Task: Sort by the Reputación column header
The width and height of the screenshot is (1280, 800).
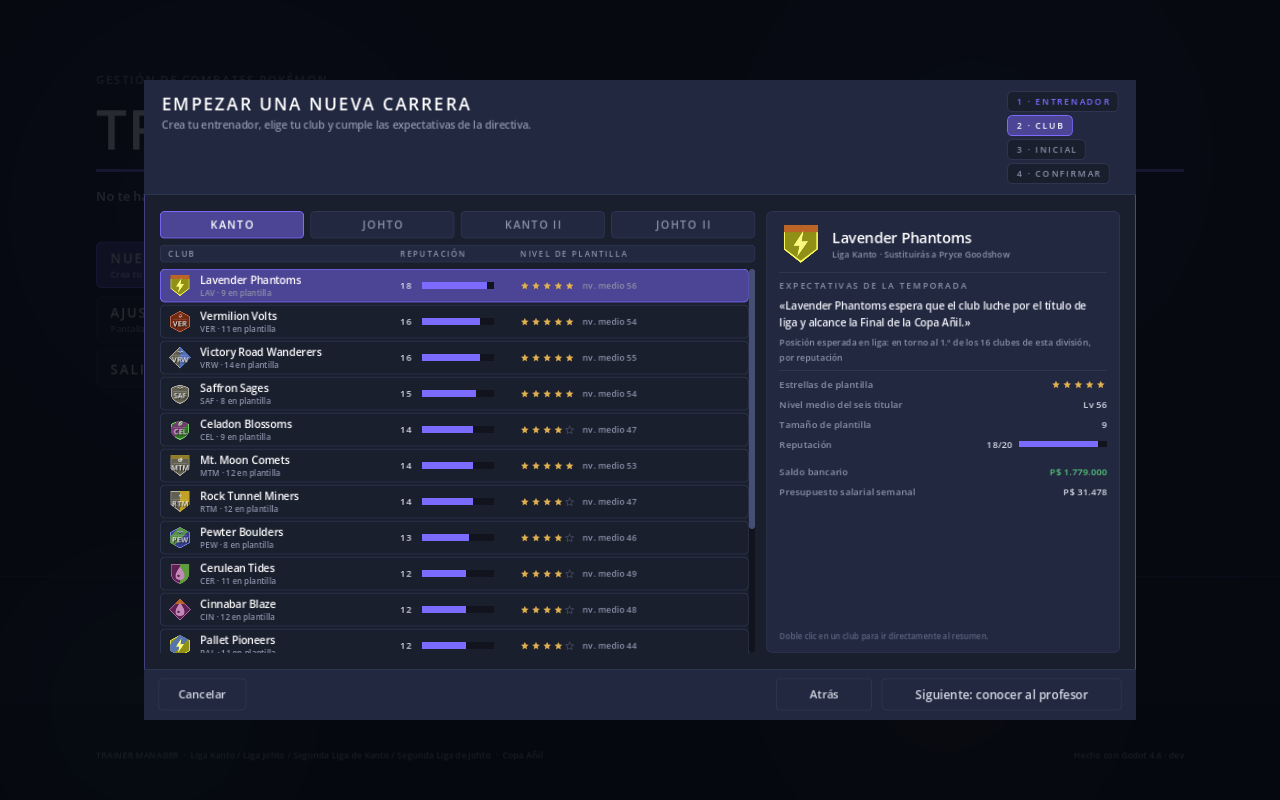Action: pyautogui.click(x=433, y=254)
